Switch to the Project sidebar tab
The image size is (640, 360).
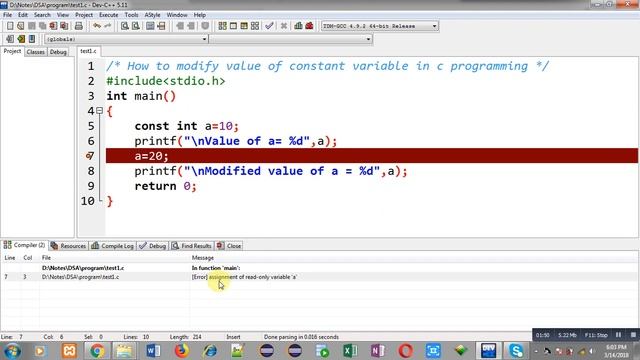tap(12, 51)
